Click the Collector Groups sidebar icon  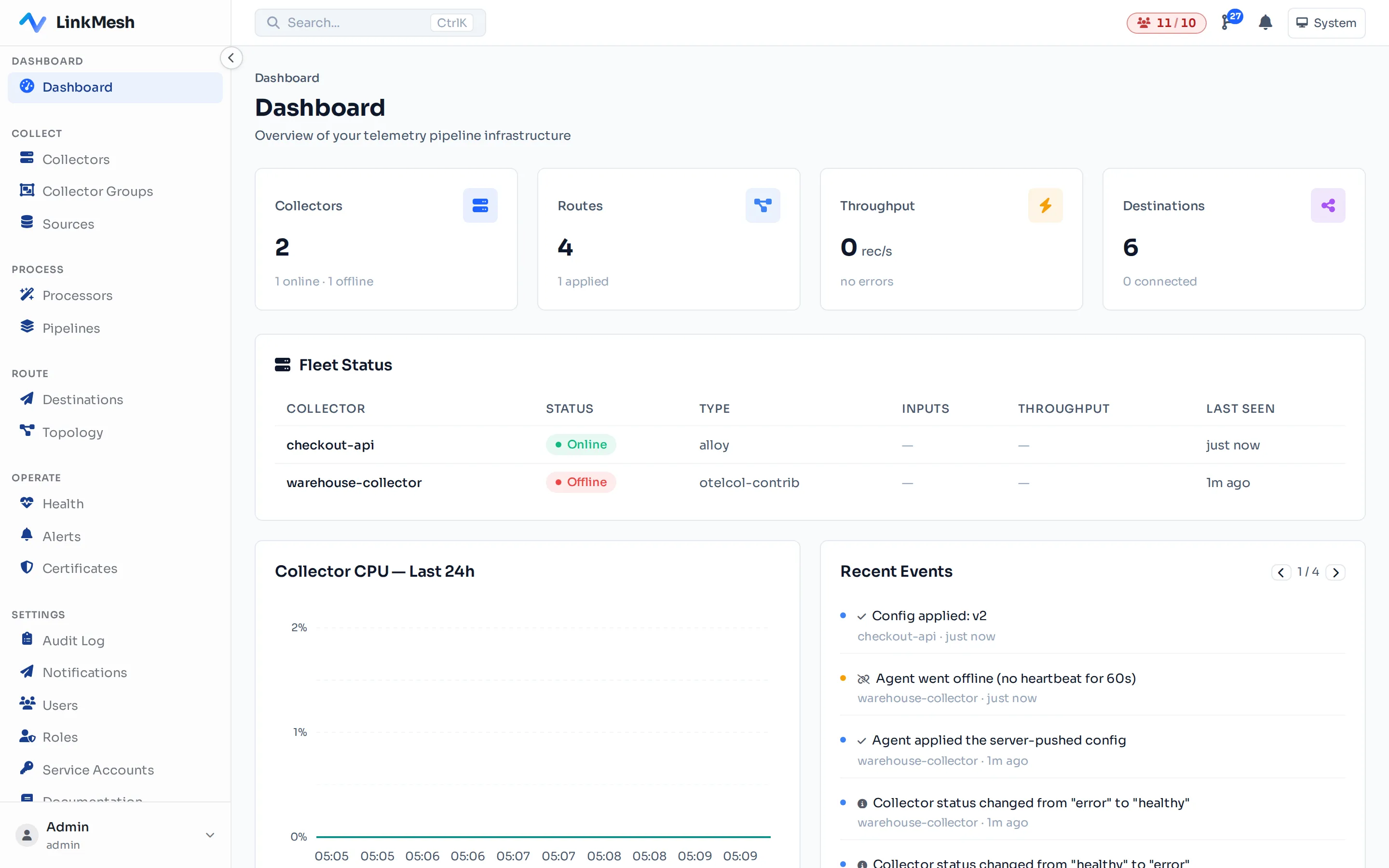point(27,190)
